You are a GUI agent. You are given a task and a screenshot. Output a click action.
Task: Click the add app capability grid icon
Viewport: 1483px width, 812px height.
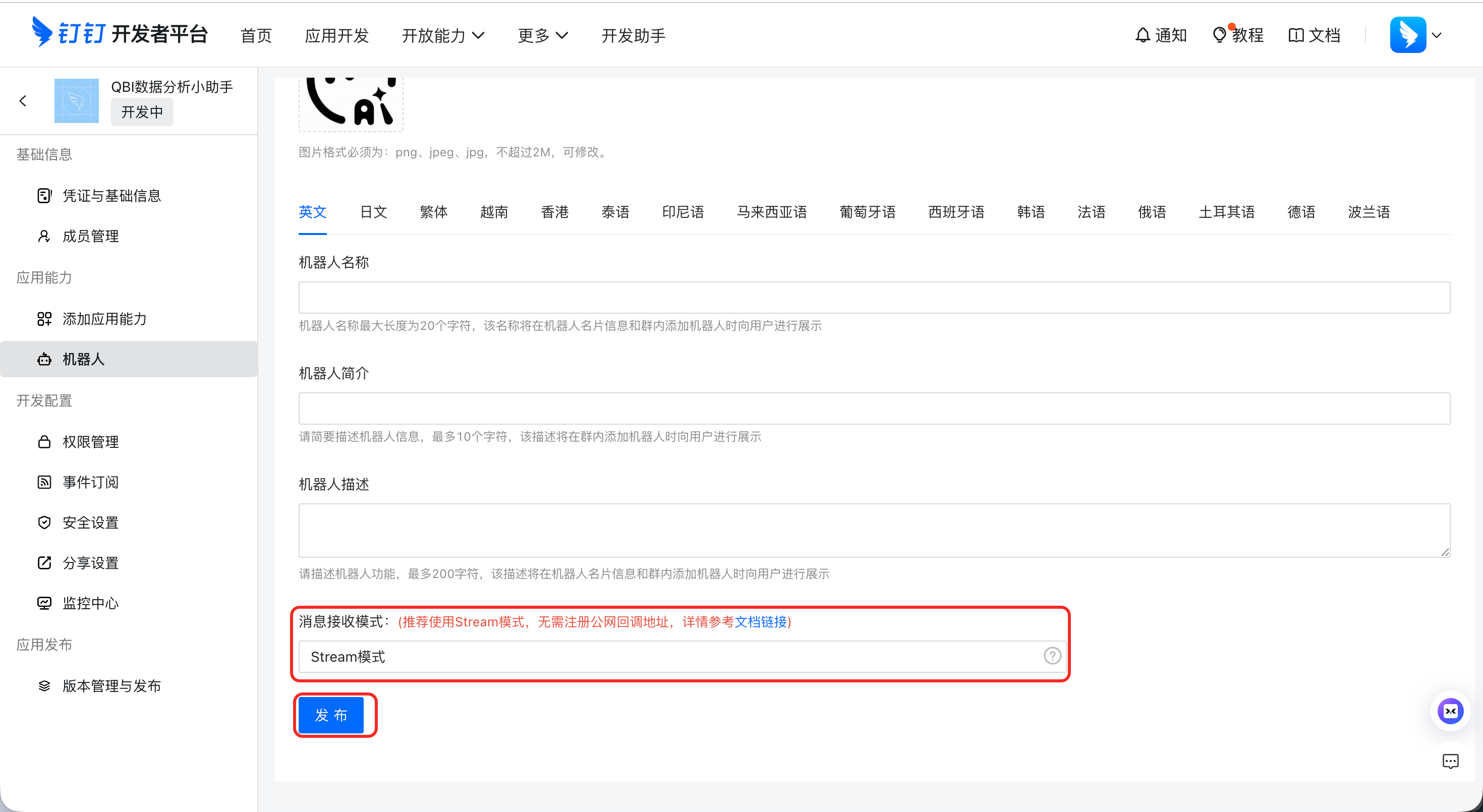pyautogui.click(x=44, y=319)
